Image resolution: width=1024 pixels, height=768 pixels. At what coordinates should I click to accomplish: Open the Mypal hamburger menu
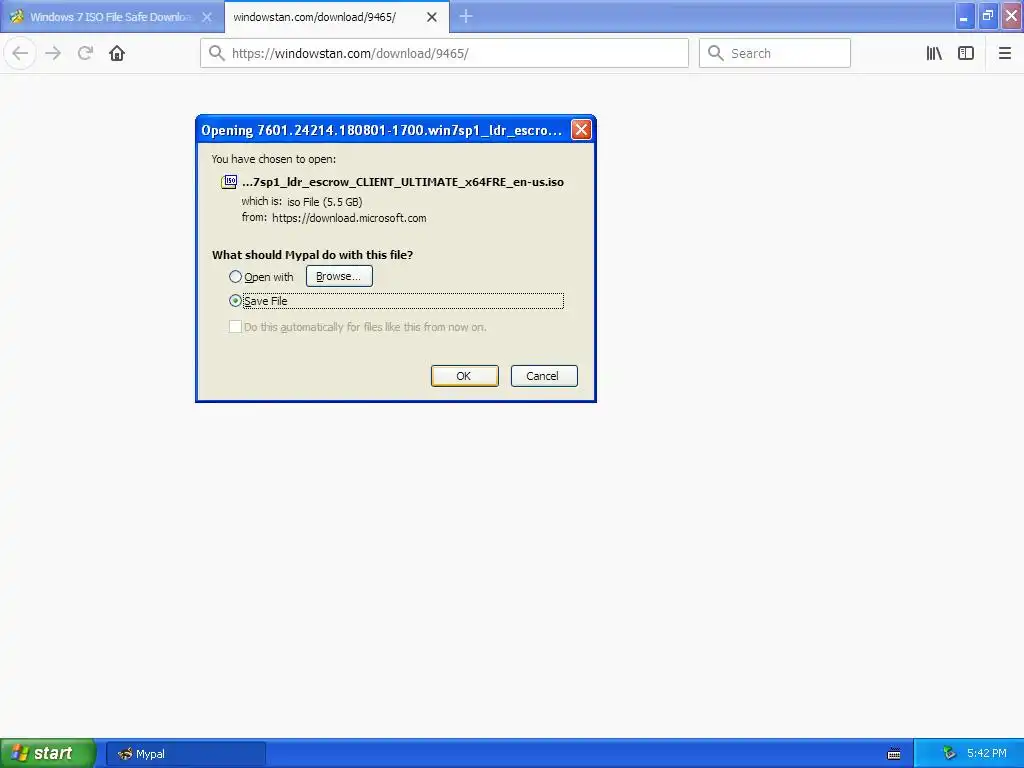point(1004,53)
